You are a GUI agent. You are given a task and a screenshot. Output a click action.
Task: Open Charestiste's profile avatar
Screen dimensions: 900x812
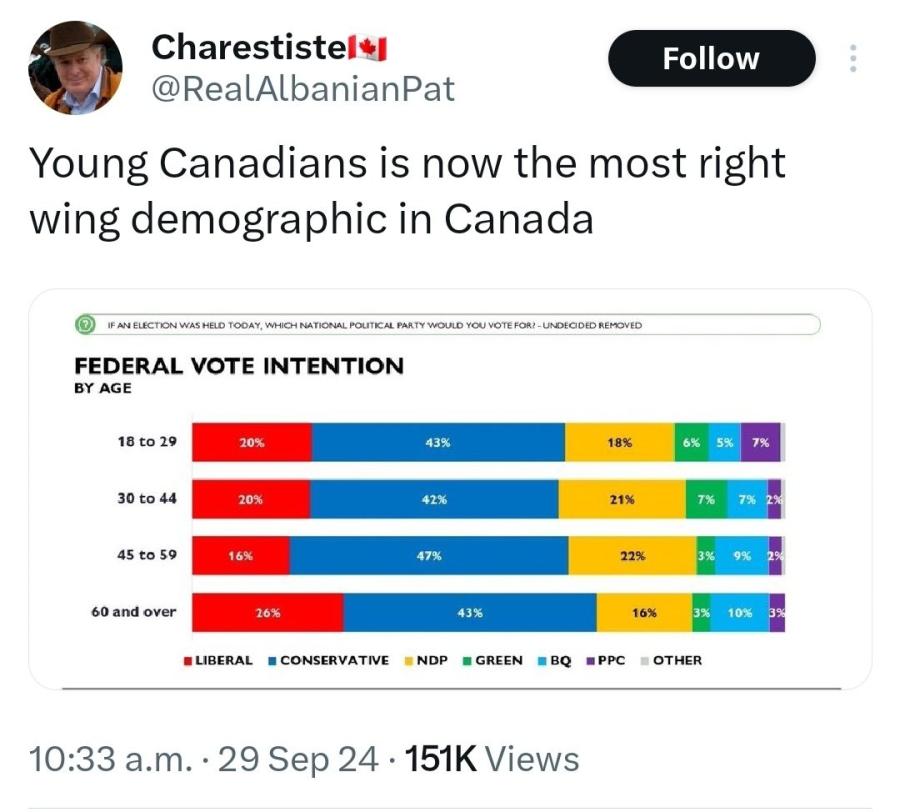click(75, 67)
